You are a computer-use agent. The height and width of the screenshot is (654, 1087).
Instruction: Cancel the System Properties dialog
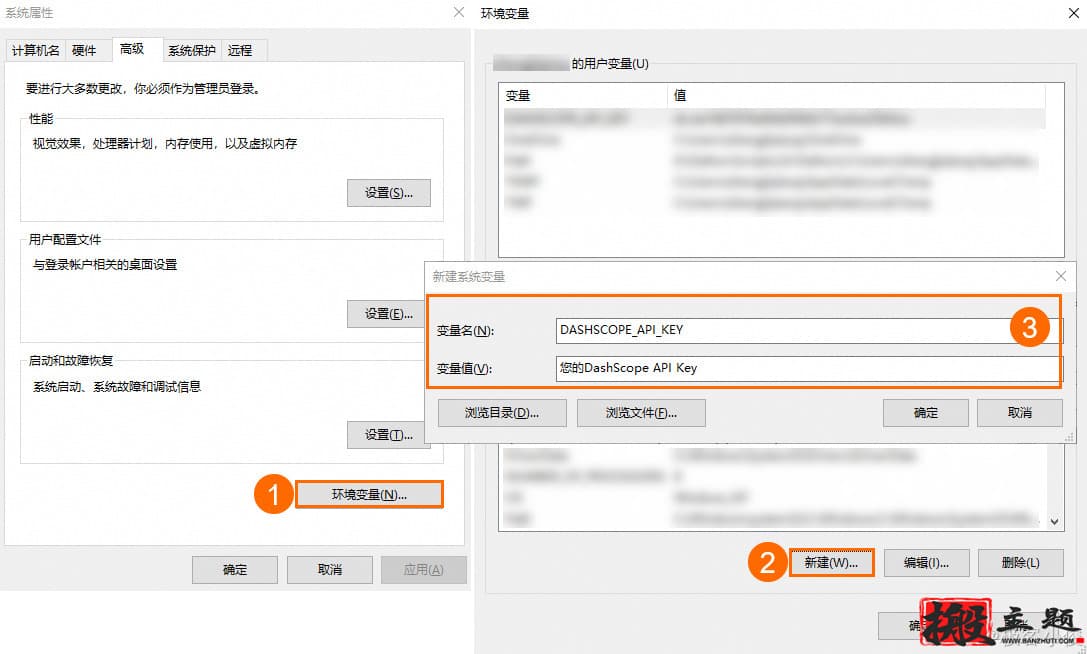[329, 569]
